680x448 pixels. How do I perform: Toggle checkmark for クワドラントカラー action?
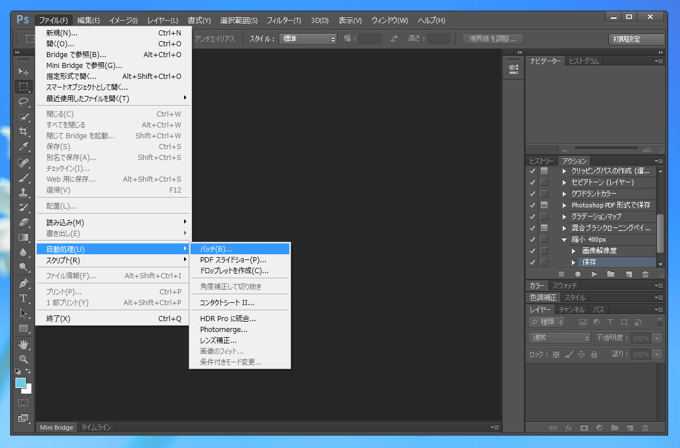(532, 193)
